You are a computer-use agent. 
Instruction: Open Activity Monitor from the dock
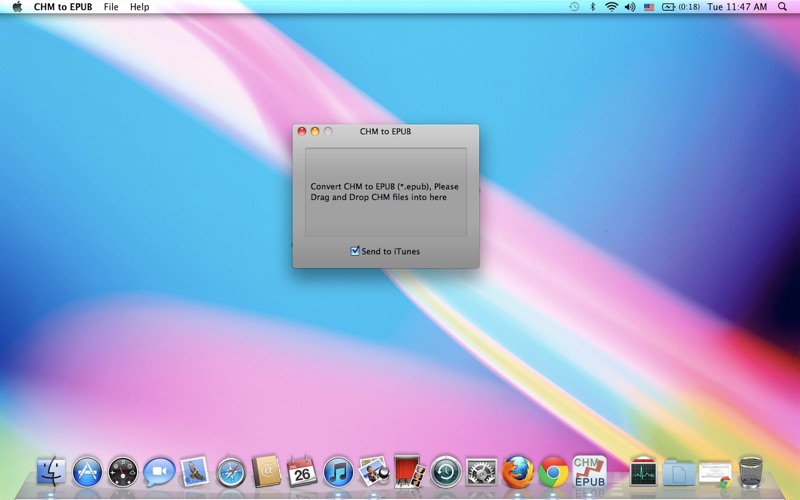tap(643, 472)
